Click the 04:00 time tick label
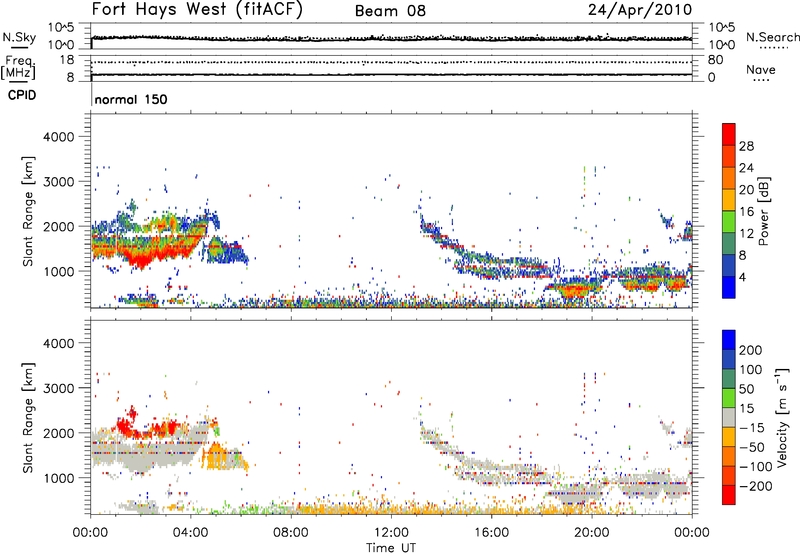Image resolution: width=800 pixels, height=554 pixels. point(190,533)
